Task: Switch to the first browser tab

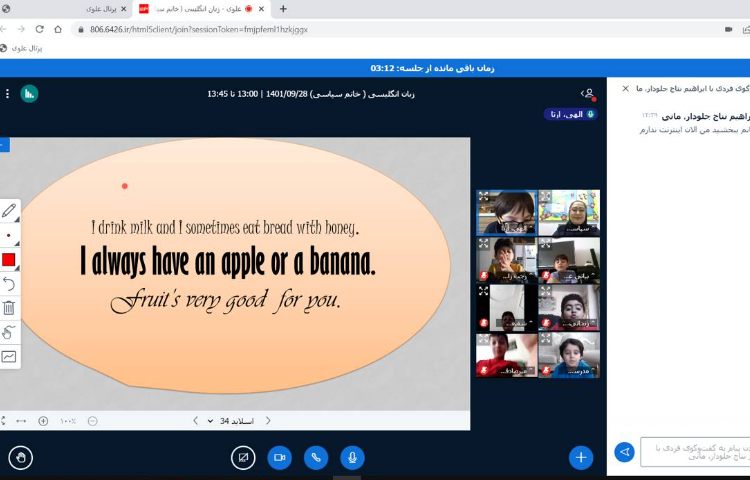Action: pos(98,8)
